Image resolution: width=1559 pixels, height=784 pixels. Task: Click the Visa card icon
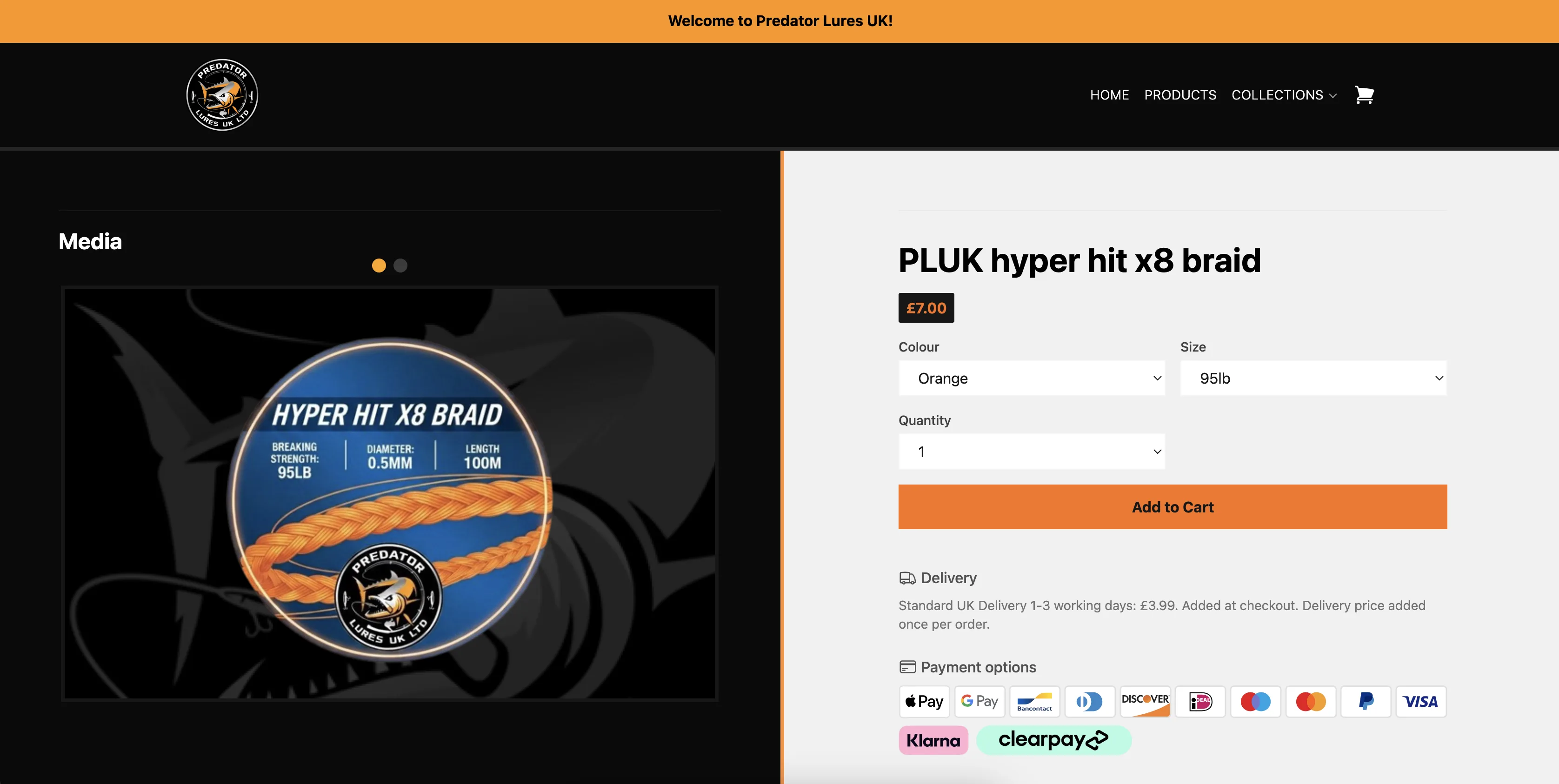[x=1421, y=702]
